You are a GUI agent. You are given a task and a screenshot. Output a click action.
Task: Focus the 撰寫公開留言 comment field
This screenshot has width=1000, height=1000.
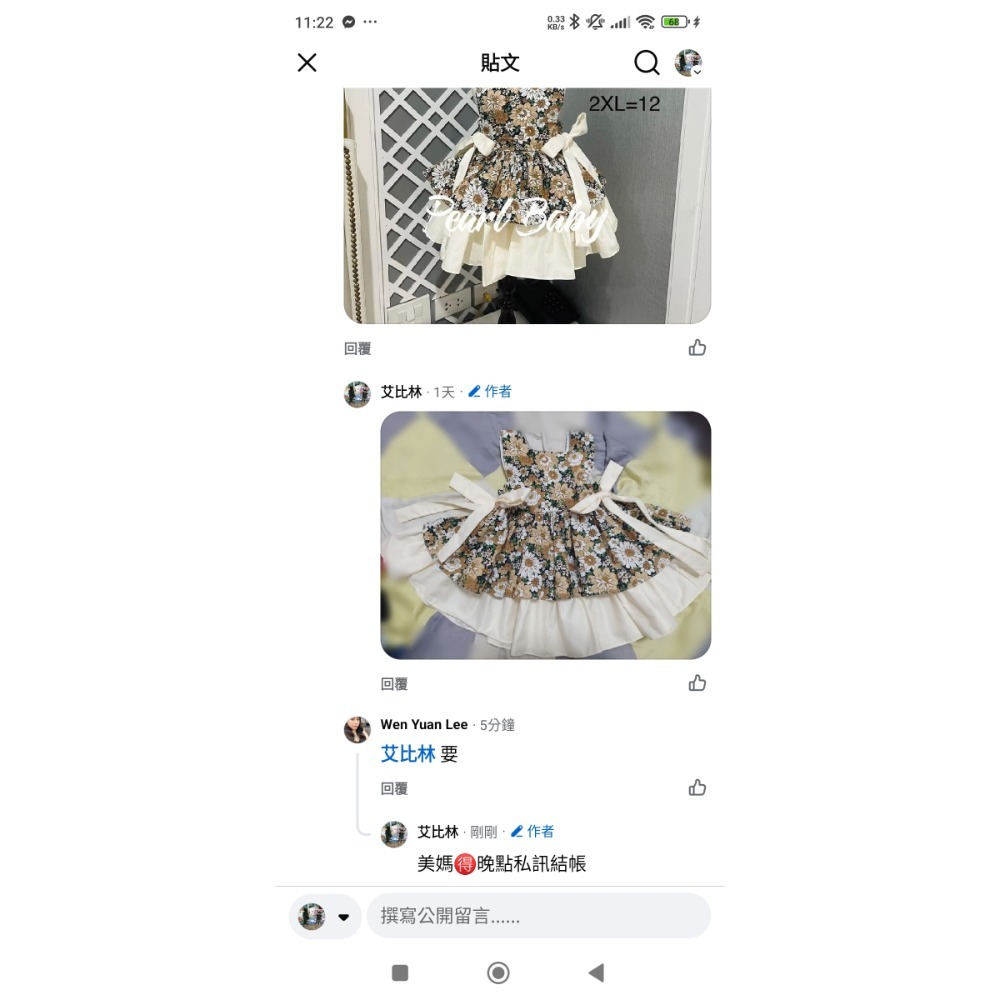[539, 916]
